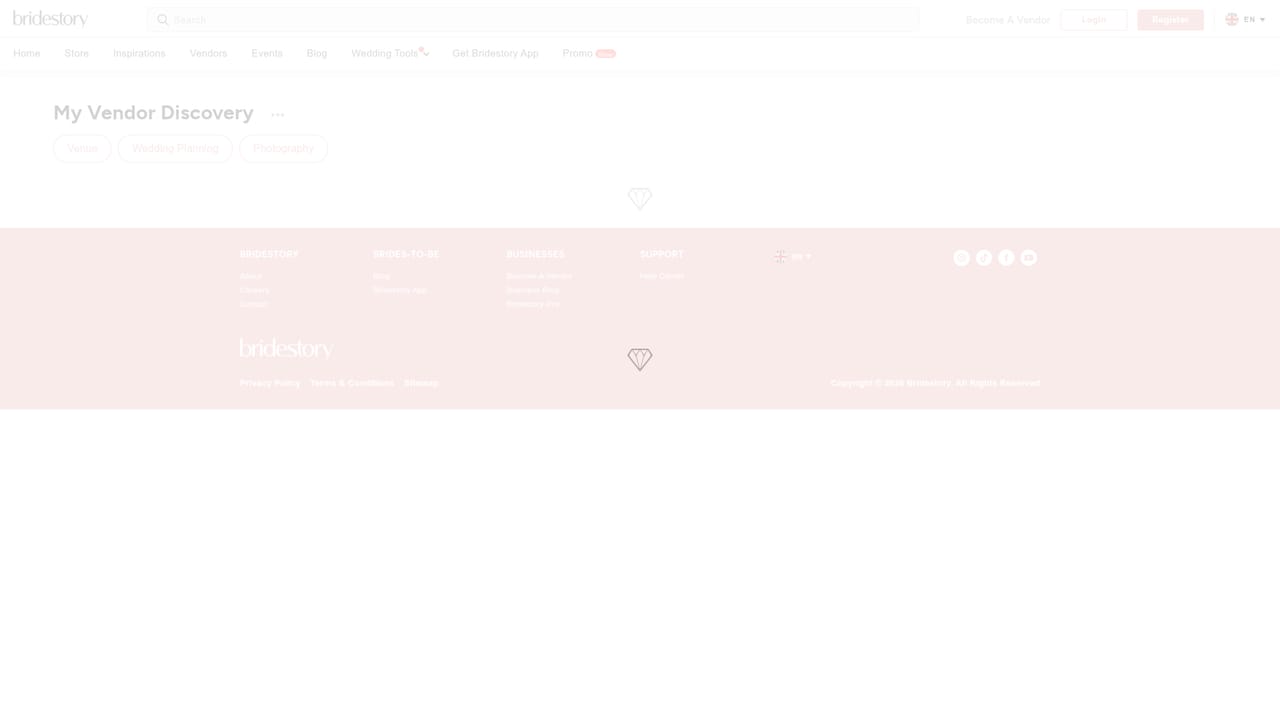Select the Venue category chip
The image size is (1280, 720).
(82, 148)
